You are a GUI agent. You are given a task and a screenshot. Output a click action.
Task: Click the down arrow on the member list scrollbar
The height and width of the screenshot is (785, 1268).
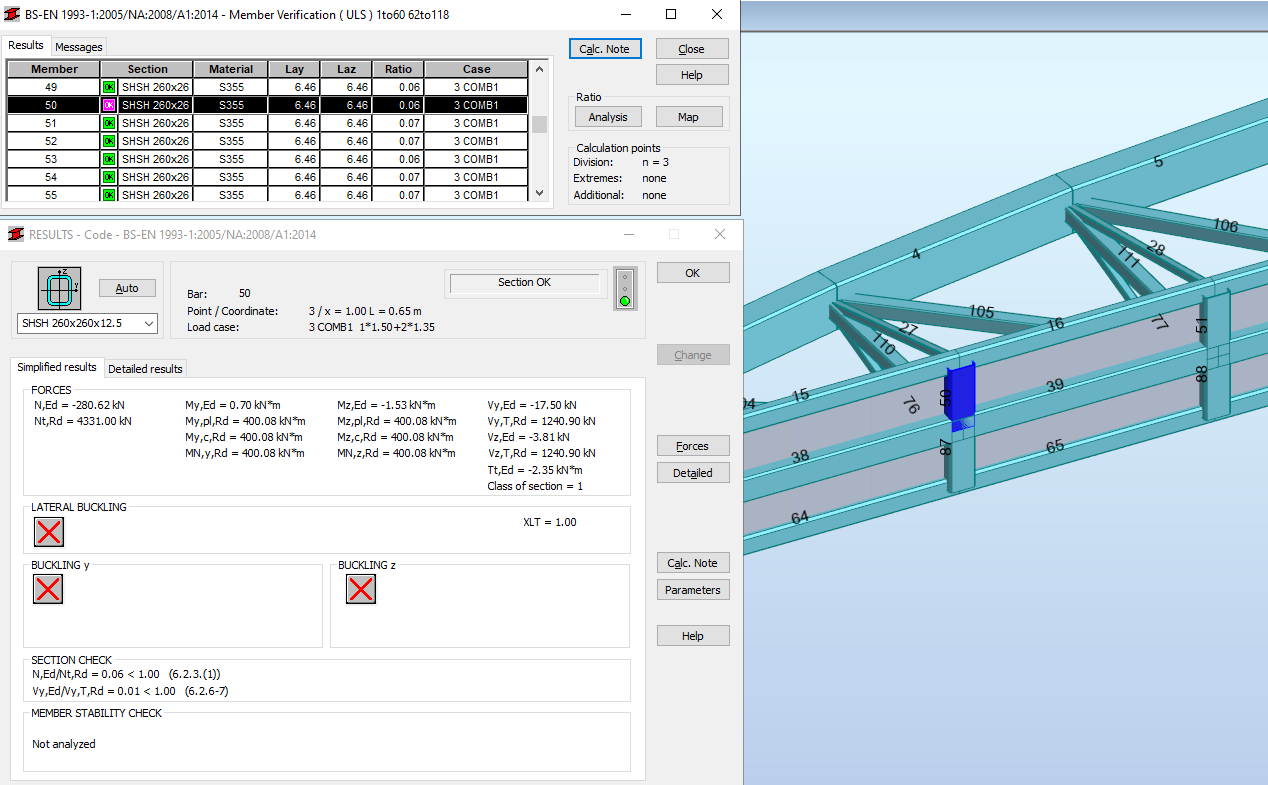coord(539,194)
